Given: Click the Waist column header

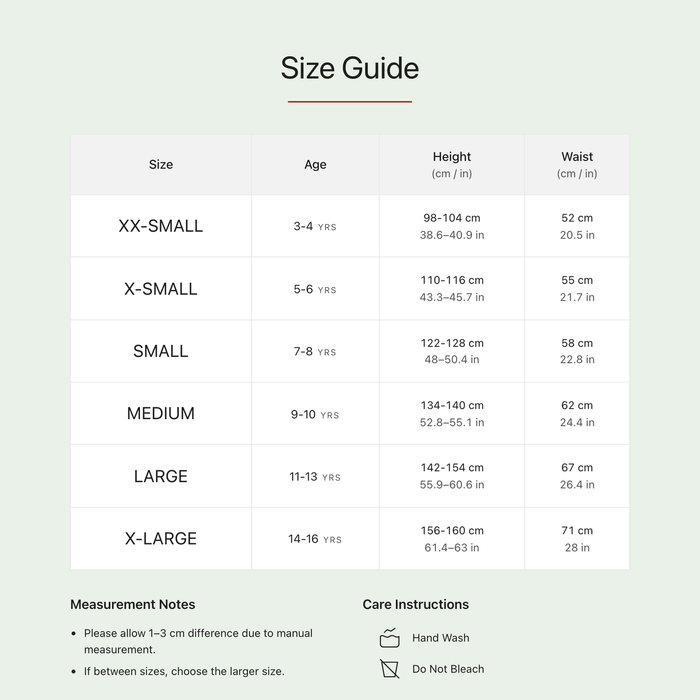Looking at the screenshot, I should click(577, 164).
